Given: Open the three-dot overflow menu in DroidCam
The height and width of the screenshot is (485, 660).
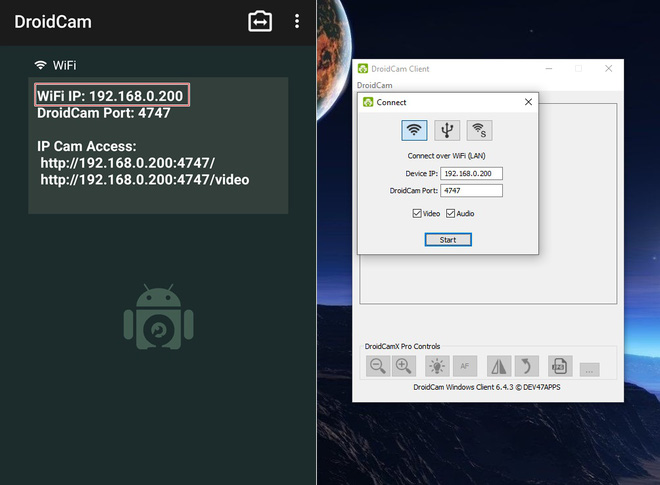Looking at the screenshot, I should tap(297, 21).
